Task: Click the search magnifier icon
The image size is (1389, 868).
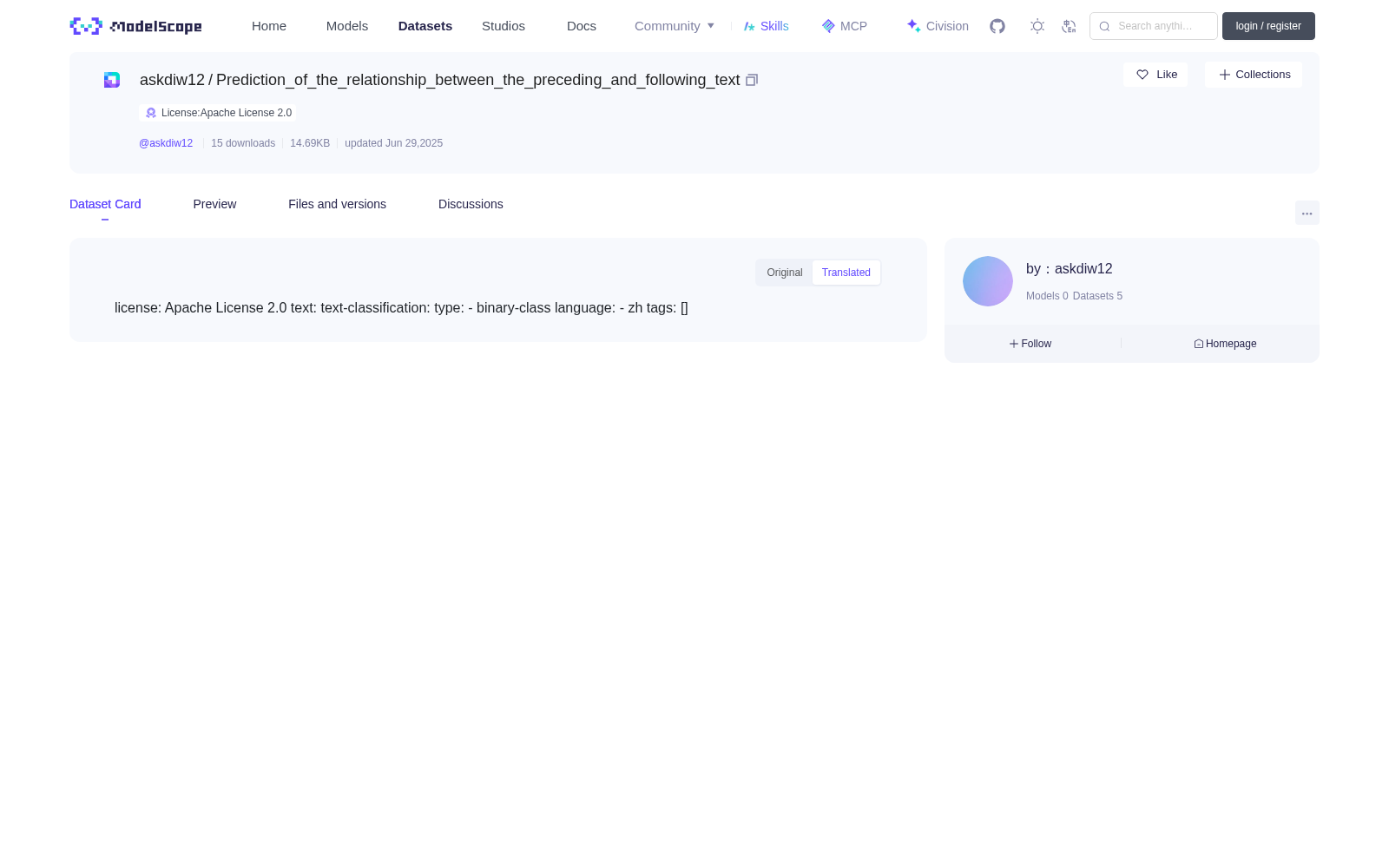Action: click(x=1104, y=26)
